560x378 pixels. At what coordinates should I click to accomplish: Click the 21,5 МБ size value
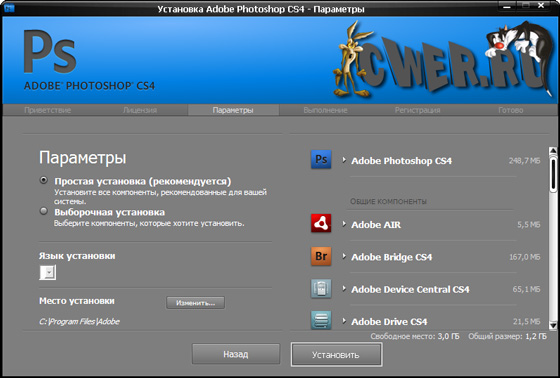(x=526, y=322)
